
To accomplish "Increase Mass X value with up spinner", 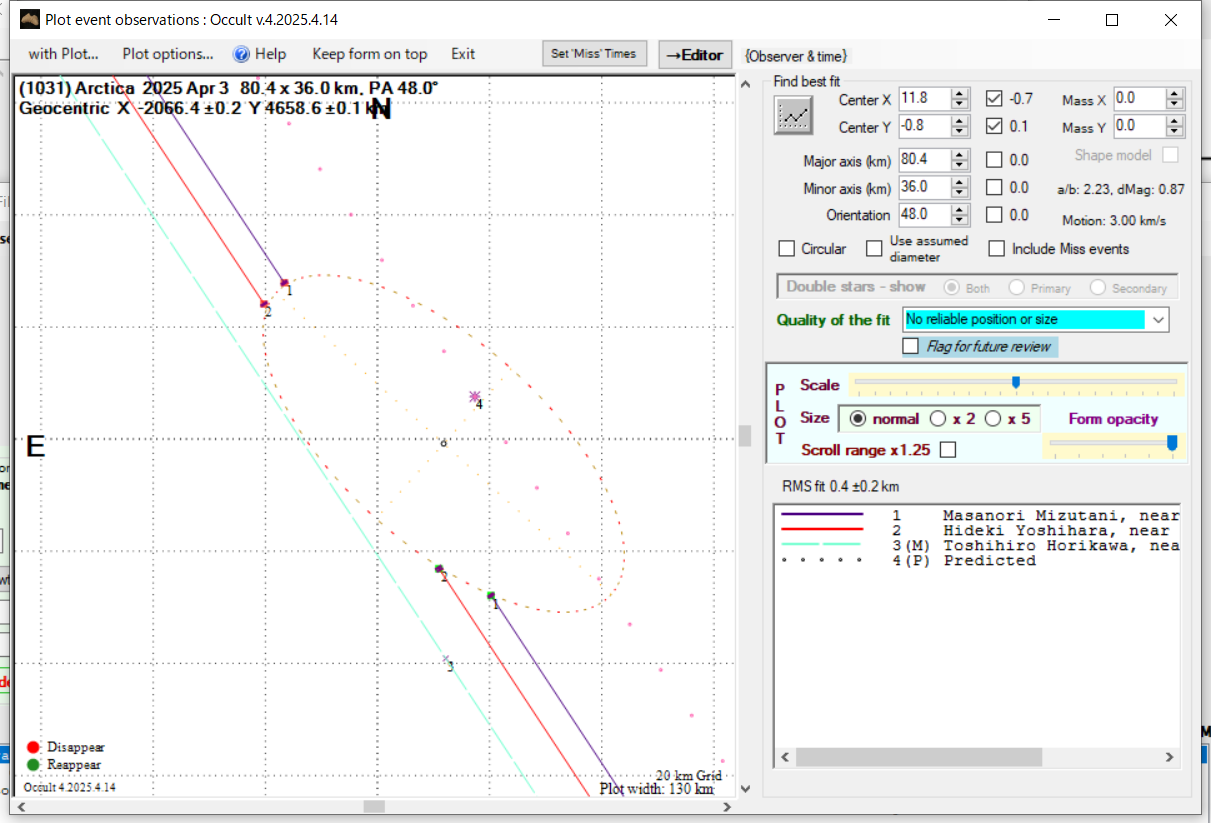I will coord(1175,94).
